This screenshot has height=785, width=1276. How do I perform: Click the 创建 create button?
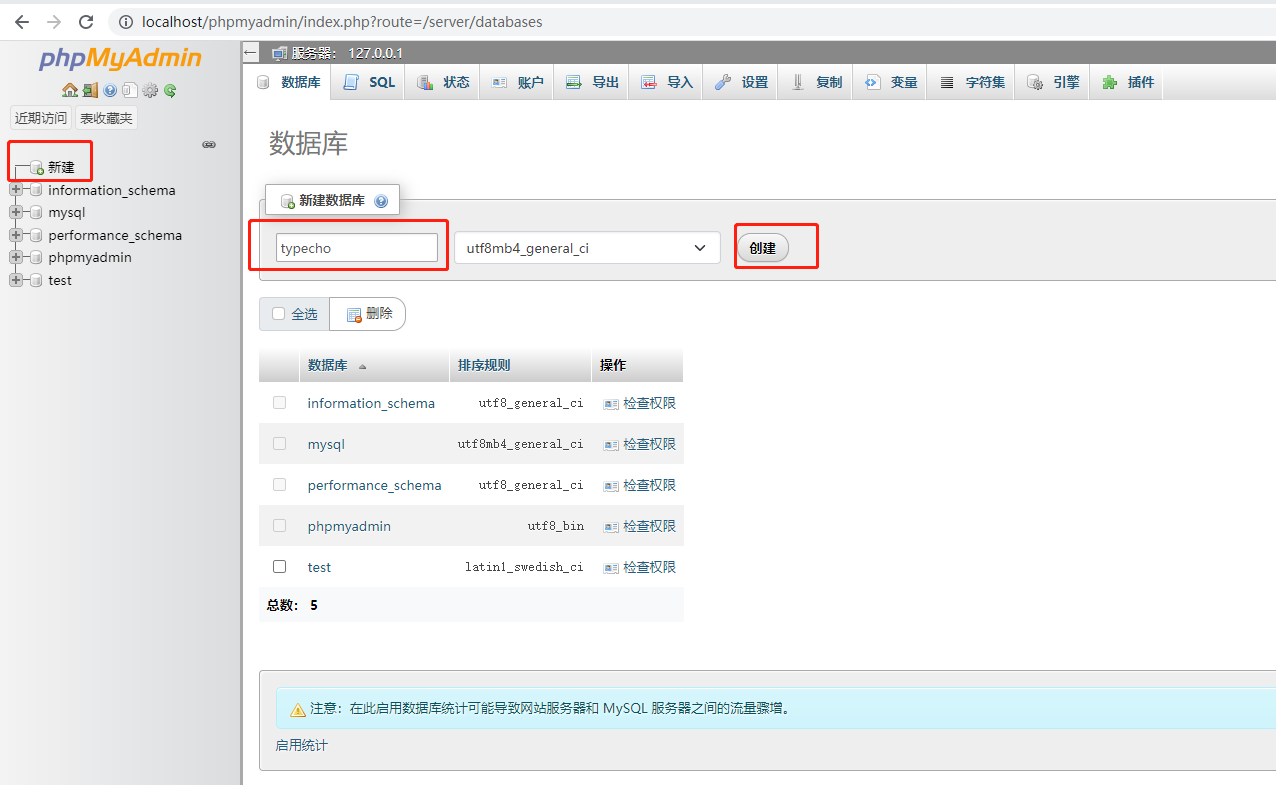coord(763,248)
